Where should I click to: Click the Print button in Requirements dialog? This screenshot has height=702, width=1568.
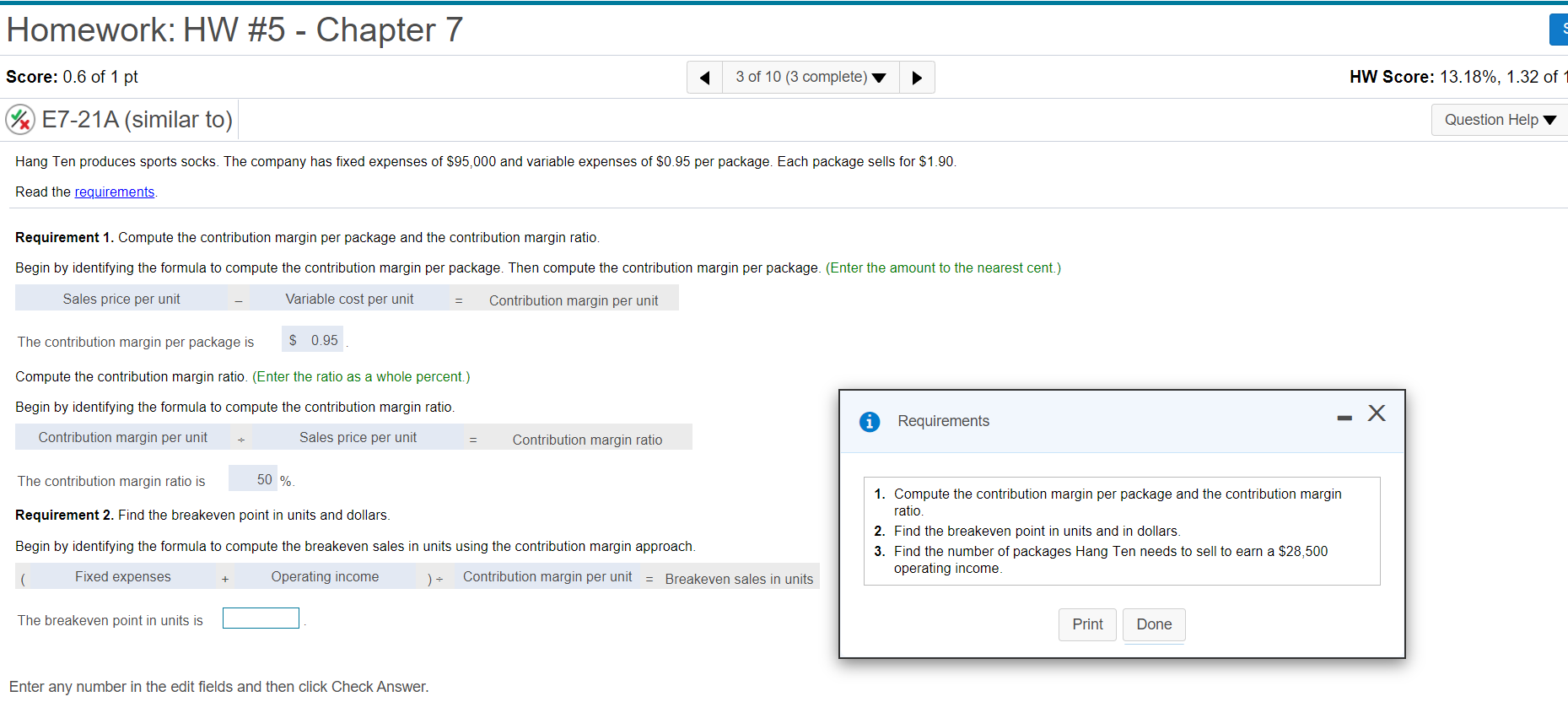(1087, 624)
